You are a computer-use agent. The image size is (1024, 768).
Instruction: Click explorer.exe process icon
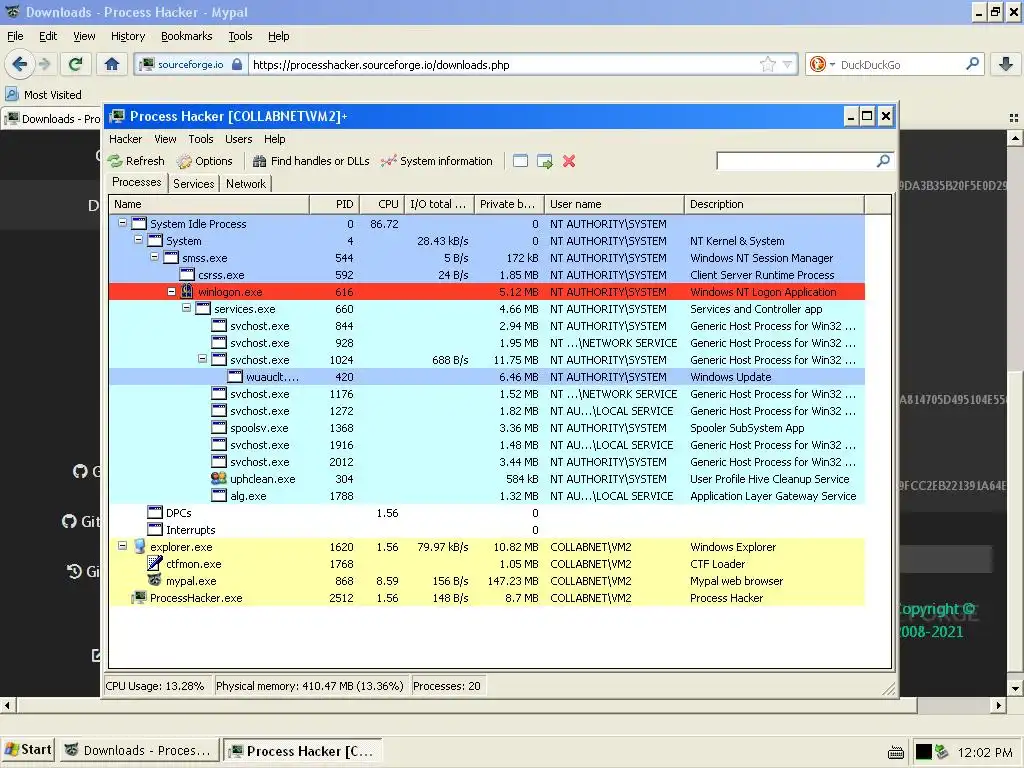[139, 546]
